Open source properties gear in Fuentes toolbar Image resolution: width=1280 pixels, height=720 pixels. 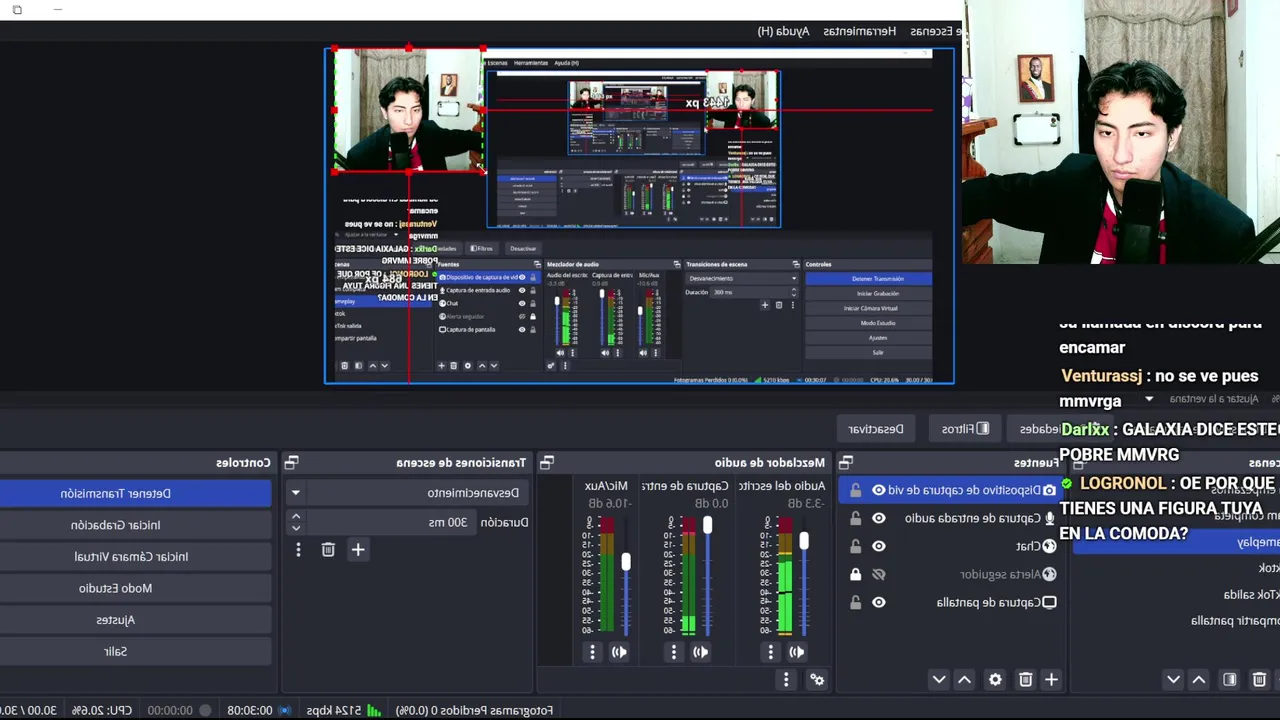tap(995, 680)
